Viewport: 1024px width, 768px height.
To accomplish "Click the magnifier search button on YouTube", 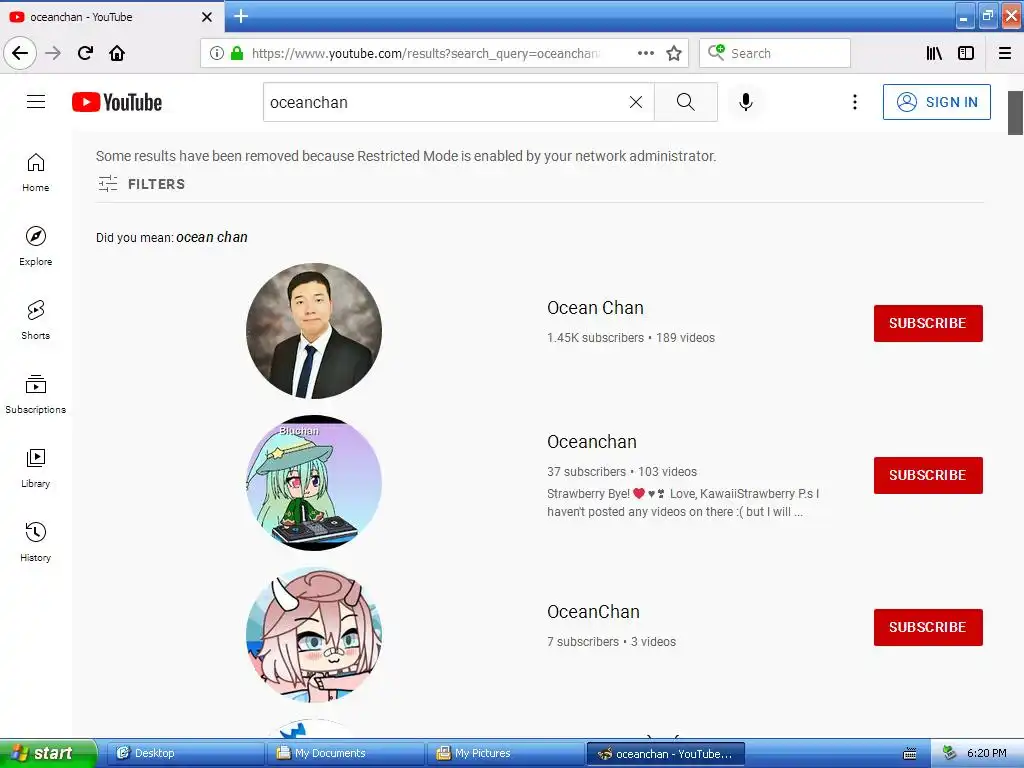I will [686, 102].
